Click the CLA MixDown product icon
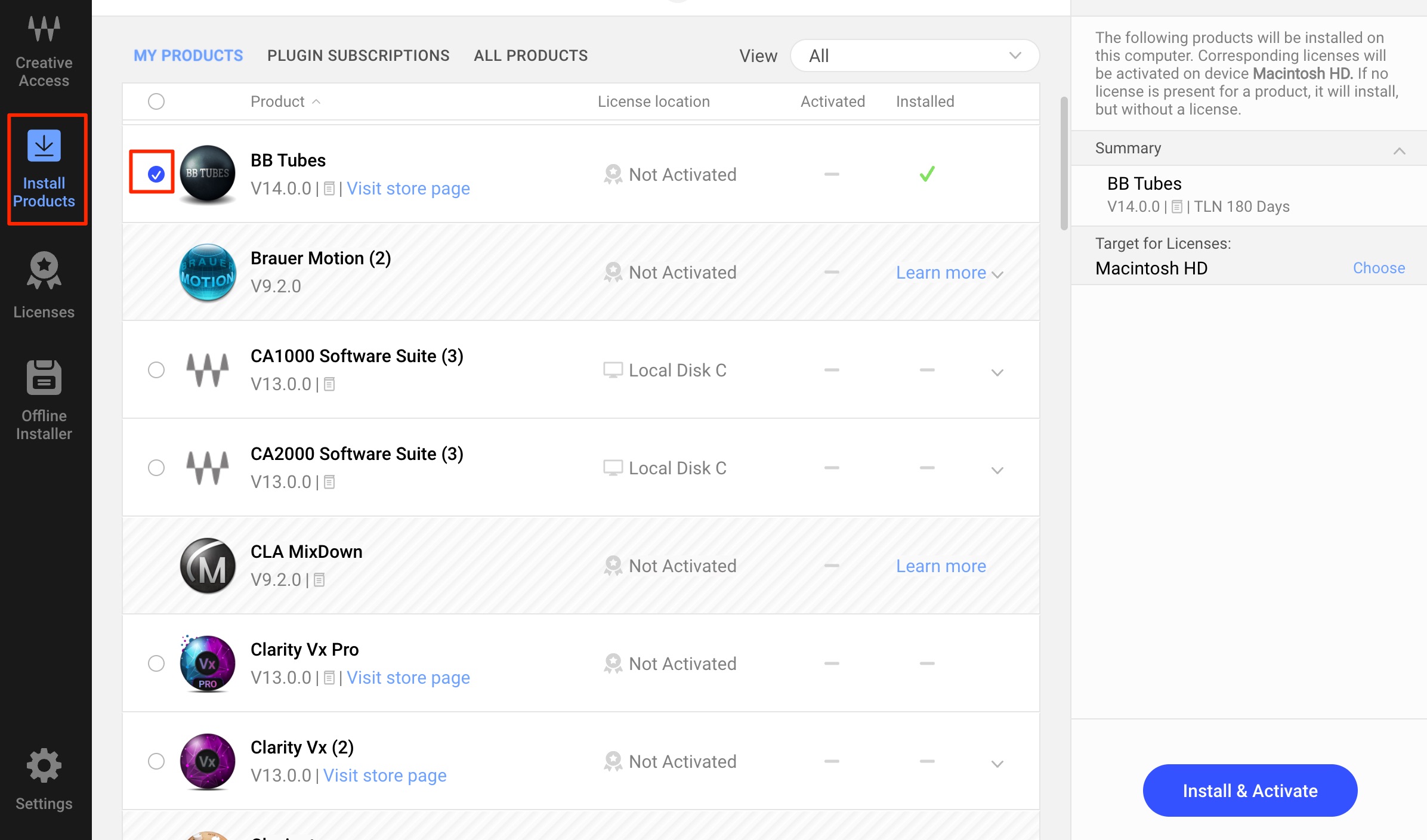Viewport: 1427px width, 840px height. click(208, 566)
